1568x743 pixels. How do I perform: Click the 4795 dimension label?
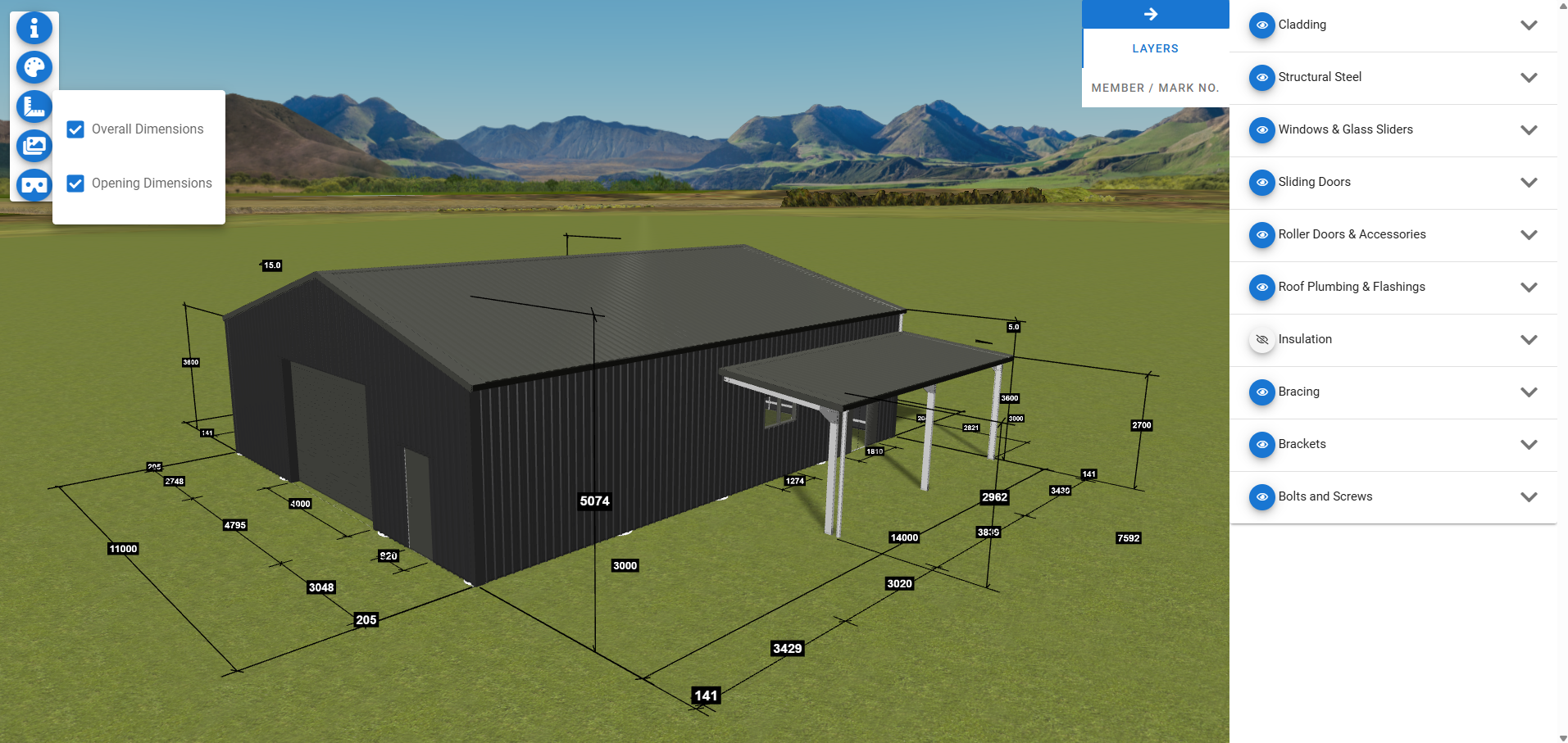[x=234, y=525]
